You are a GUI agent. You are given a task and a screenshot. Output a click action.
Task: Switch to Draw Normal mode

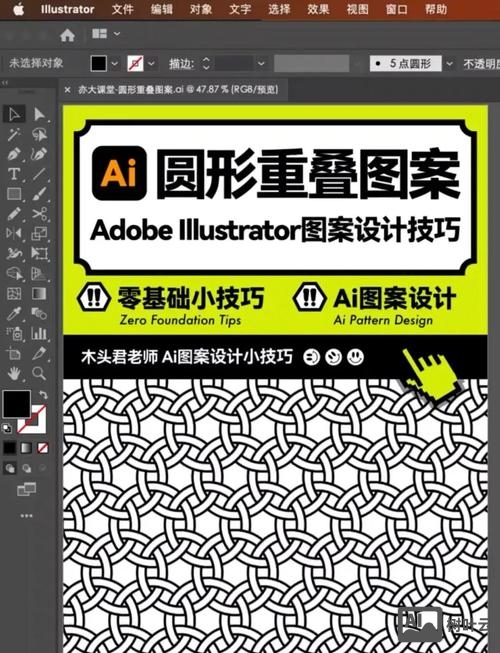10,469
